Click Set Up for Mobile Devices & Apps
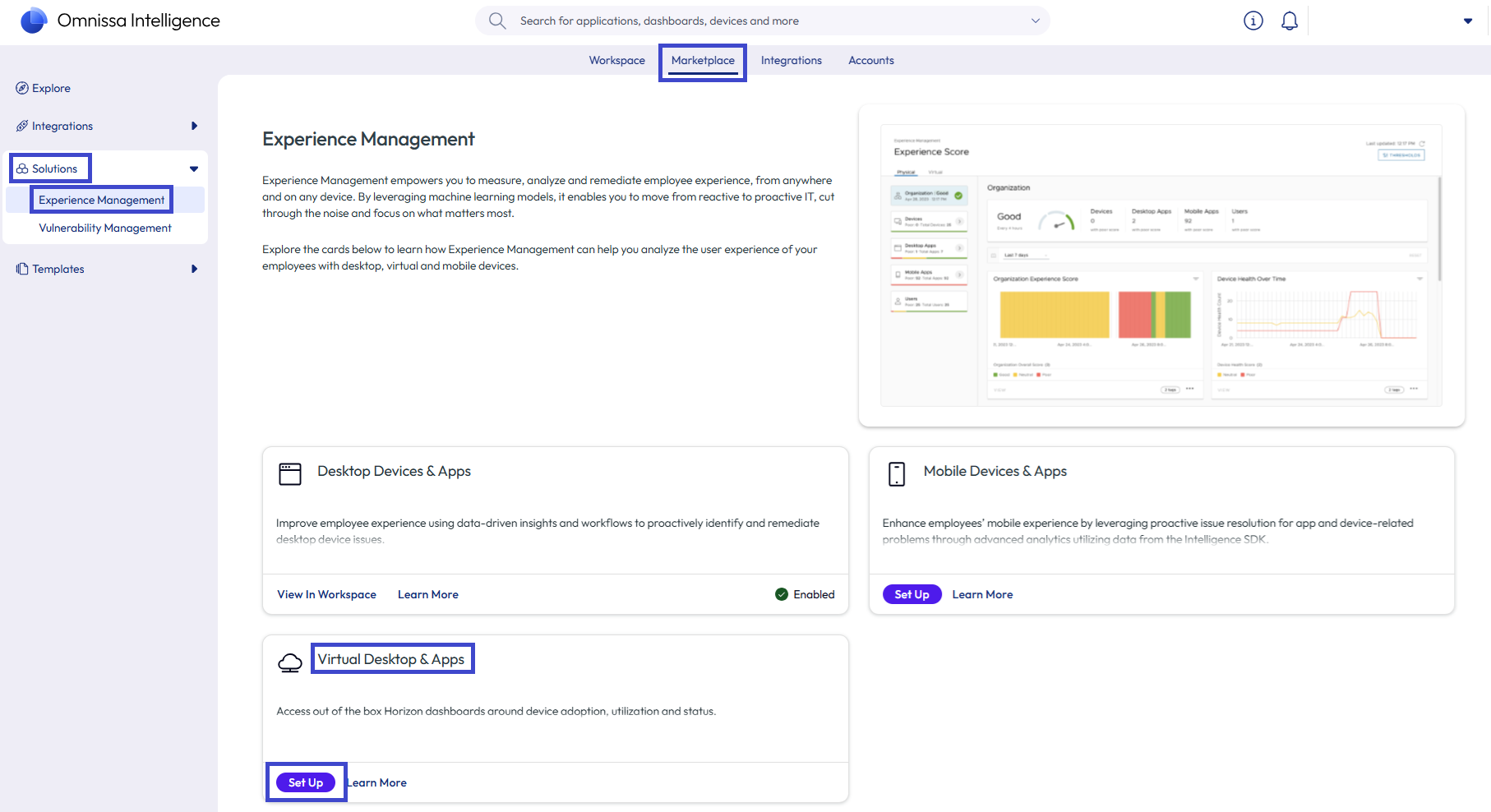 click(912, 594)
